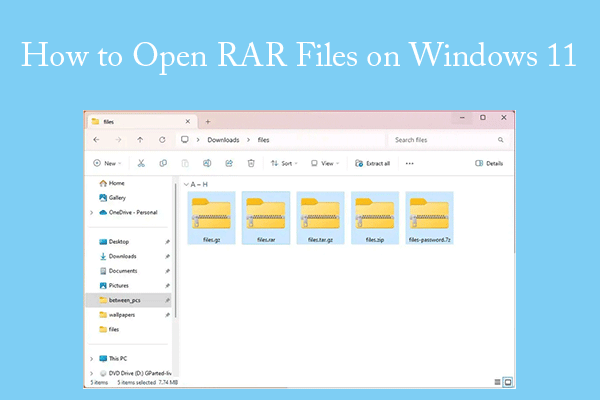Select the files.gz archive
The width and height of the screenshot is (600, 400).
click(211, 218)
